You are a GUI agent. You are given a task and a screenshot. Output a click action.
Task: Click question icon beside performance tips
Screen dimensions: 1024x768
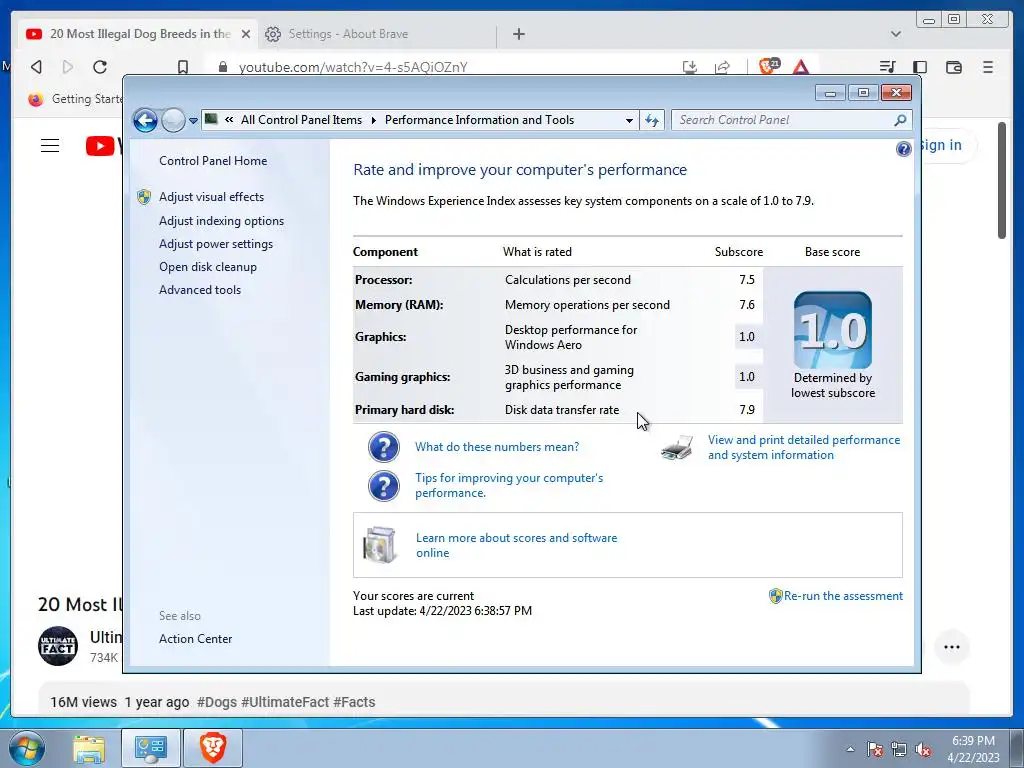click(x=383, y=487)
